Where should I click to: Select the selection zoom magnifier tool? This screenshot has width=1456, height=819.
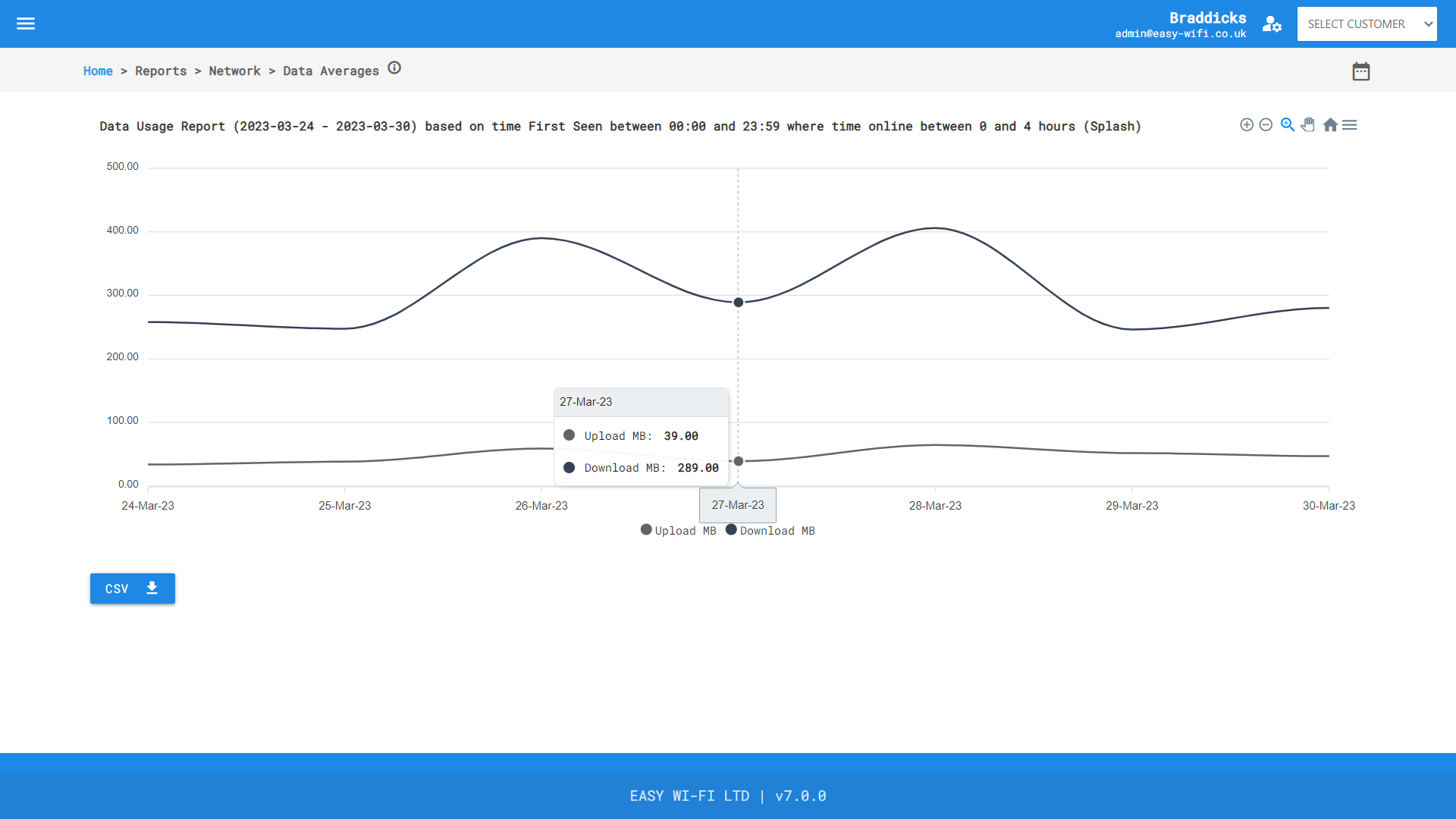pos(1288,125)
